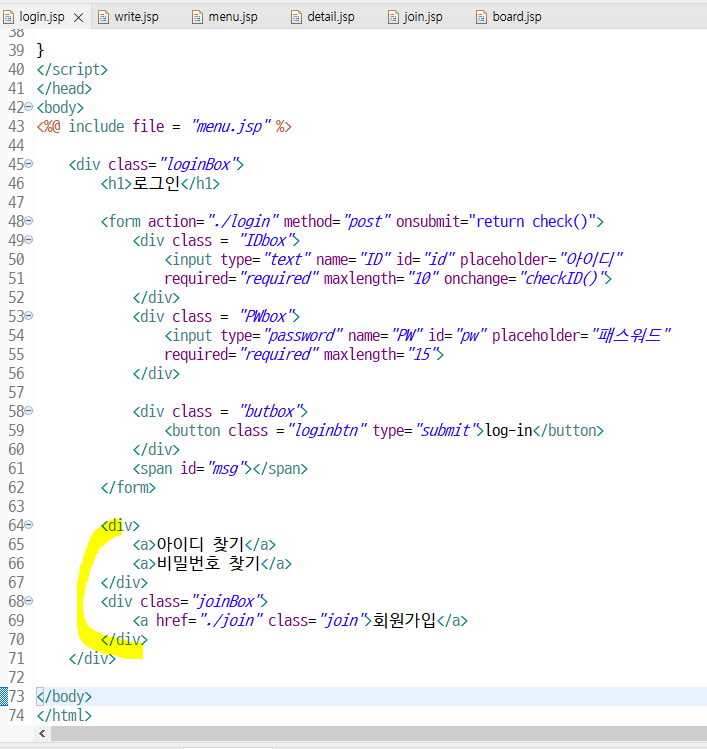Screen dimensions: 707x749
Task: Click the board.jsp file icon
Action: [x=481, y=17]
